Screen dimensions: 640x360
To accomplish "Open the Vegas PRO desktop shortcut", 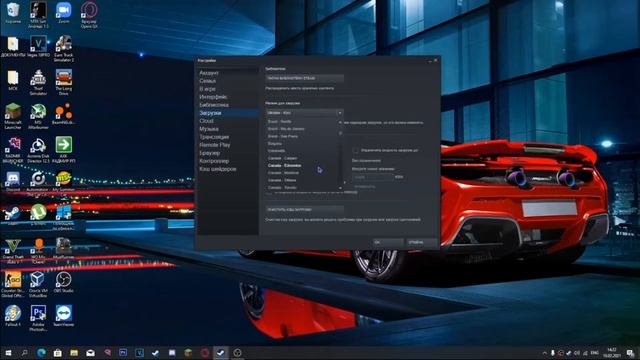I will pyautogui.click(x=38, y=47).
